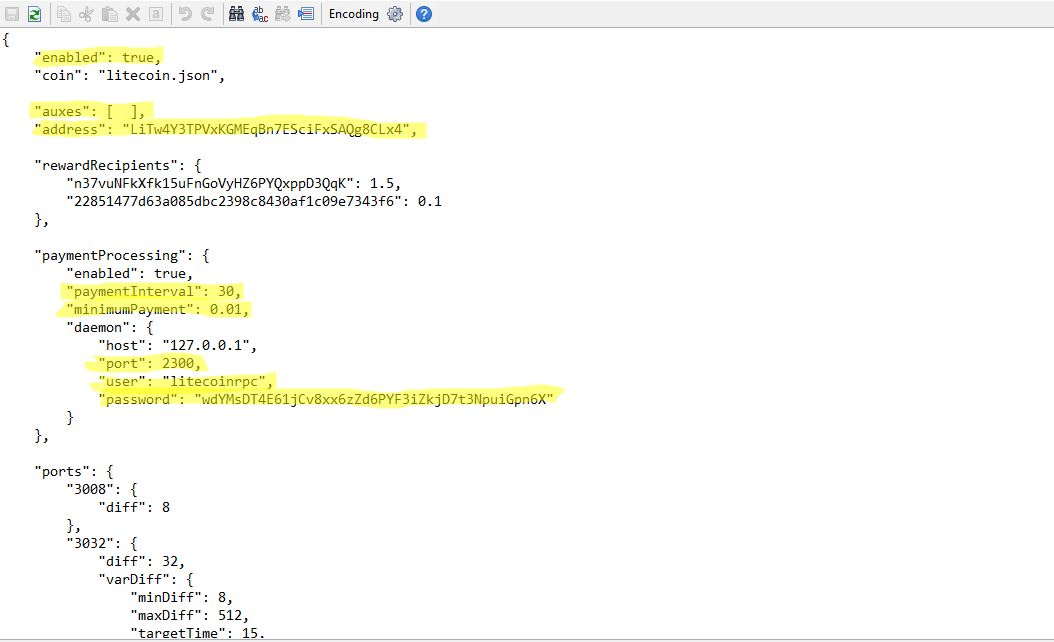Click the Cut scissors icon
The height and width of the screenshot is (642, 1054).
[86, 14]
